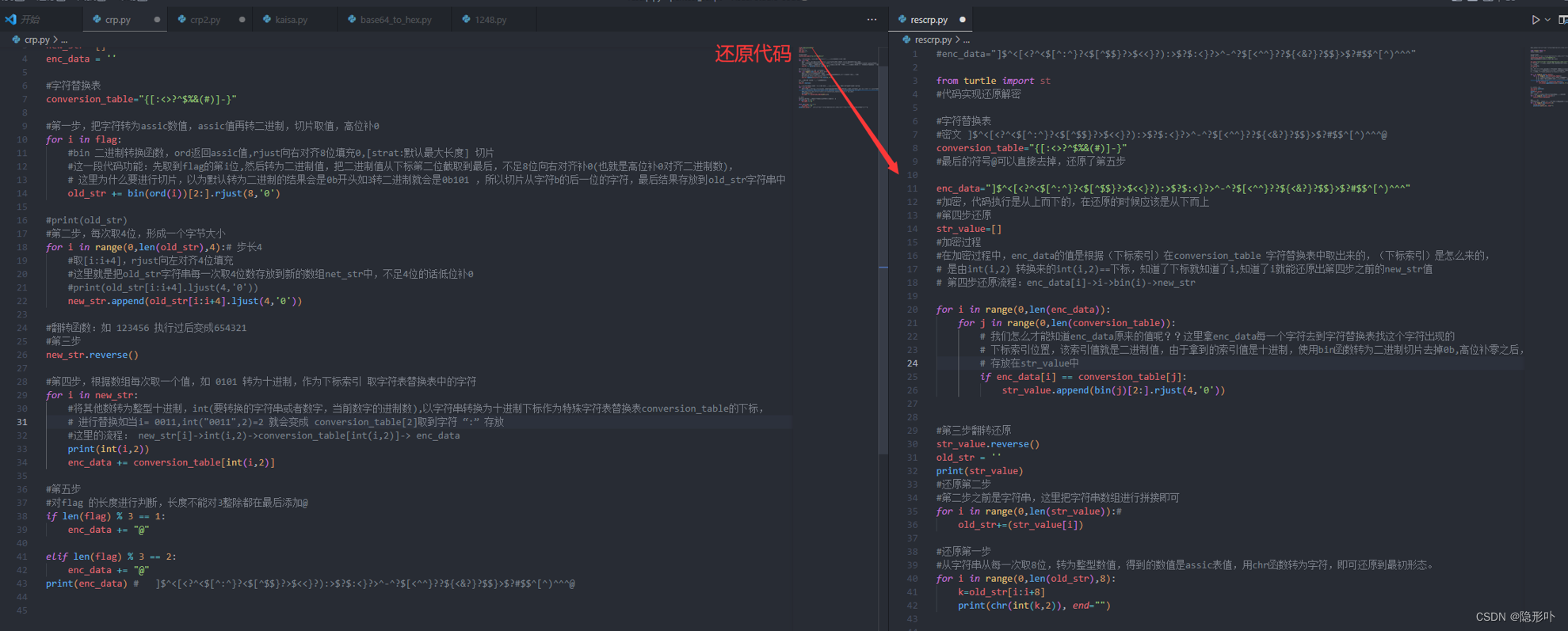
Task: Click the rescrp.py breadcrumb file name
Action: (933, 40)
